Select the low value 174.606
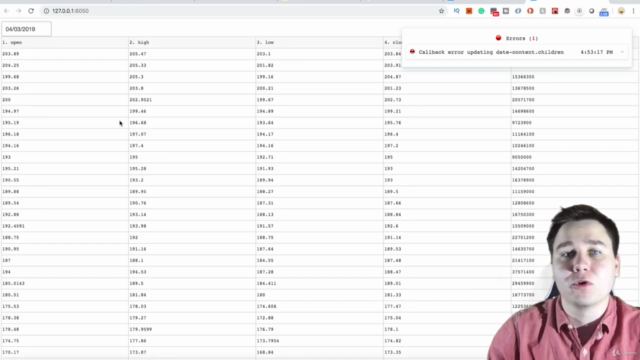Screen dimensions: 640x360 [x=267, y=307]
